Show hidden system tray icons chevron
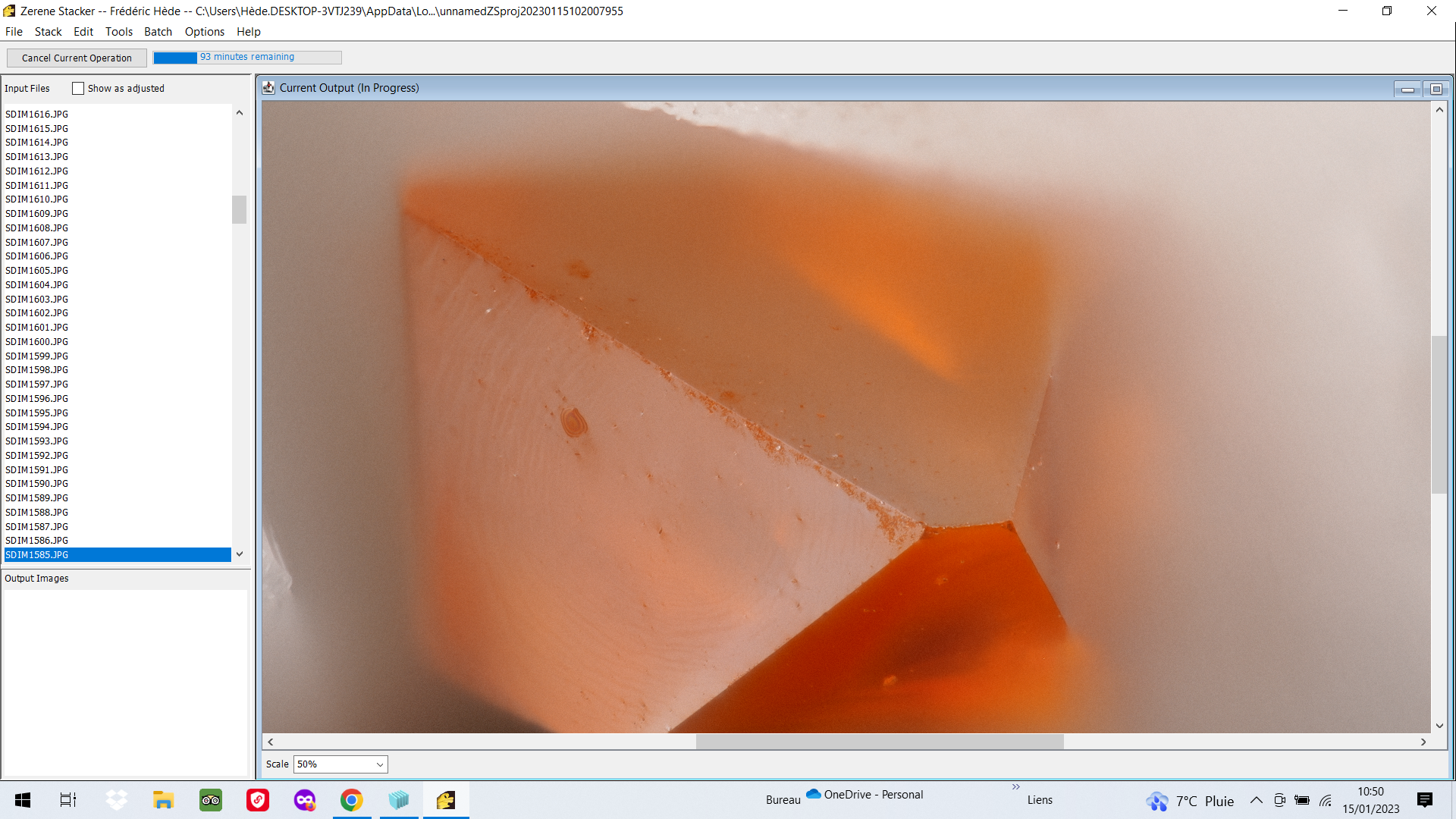 pyautogui.click(x=1256, y=800)
